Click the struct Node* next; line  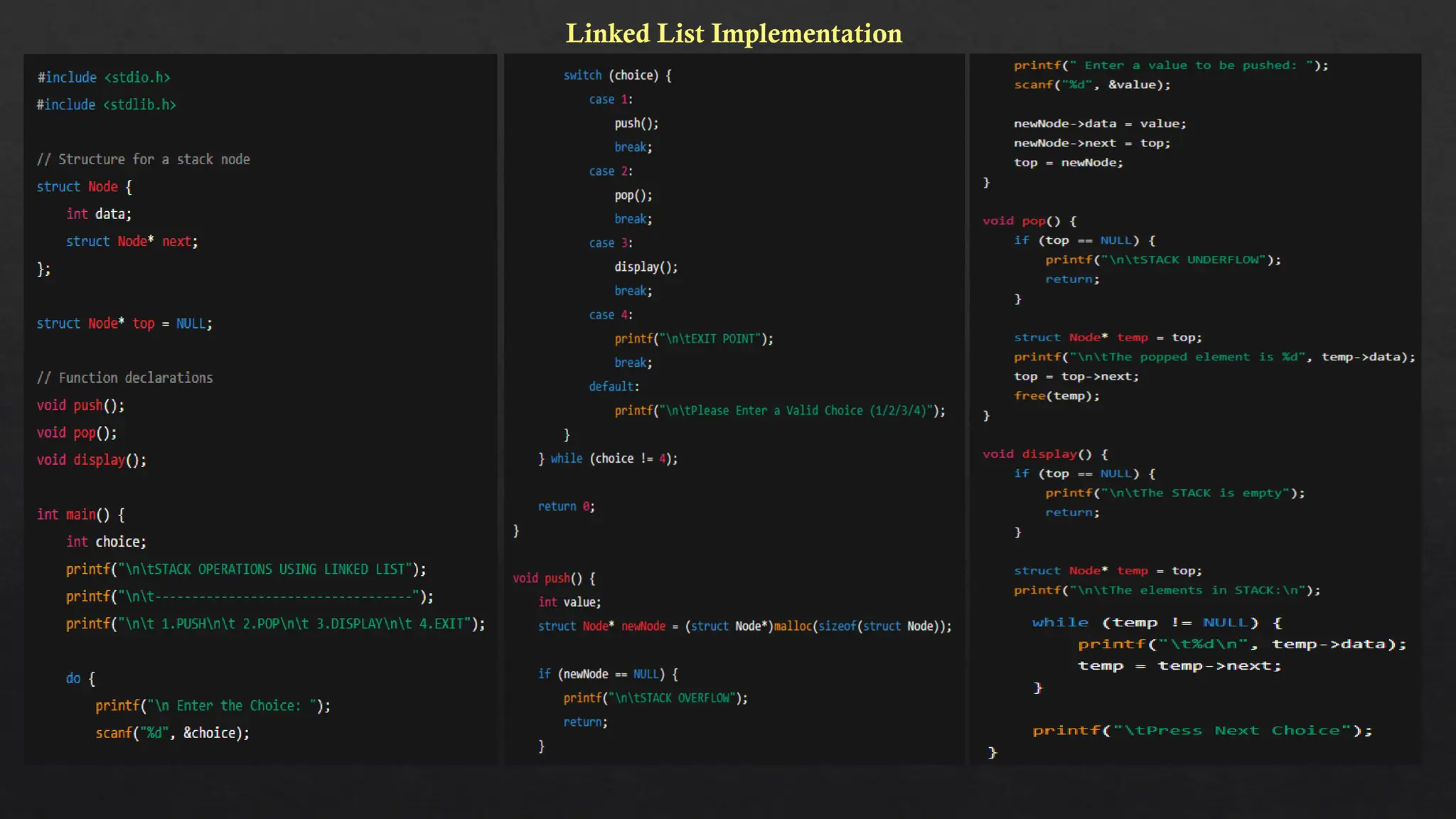pos(132,242)
